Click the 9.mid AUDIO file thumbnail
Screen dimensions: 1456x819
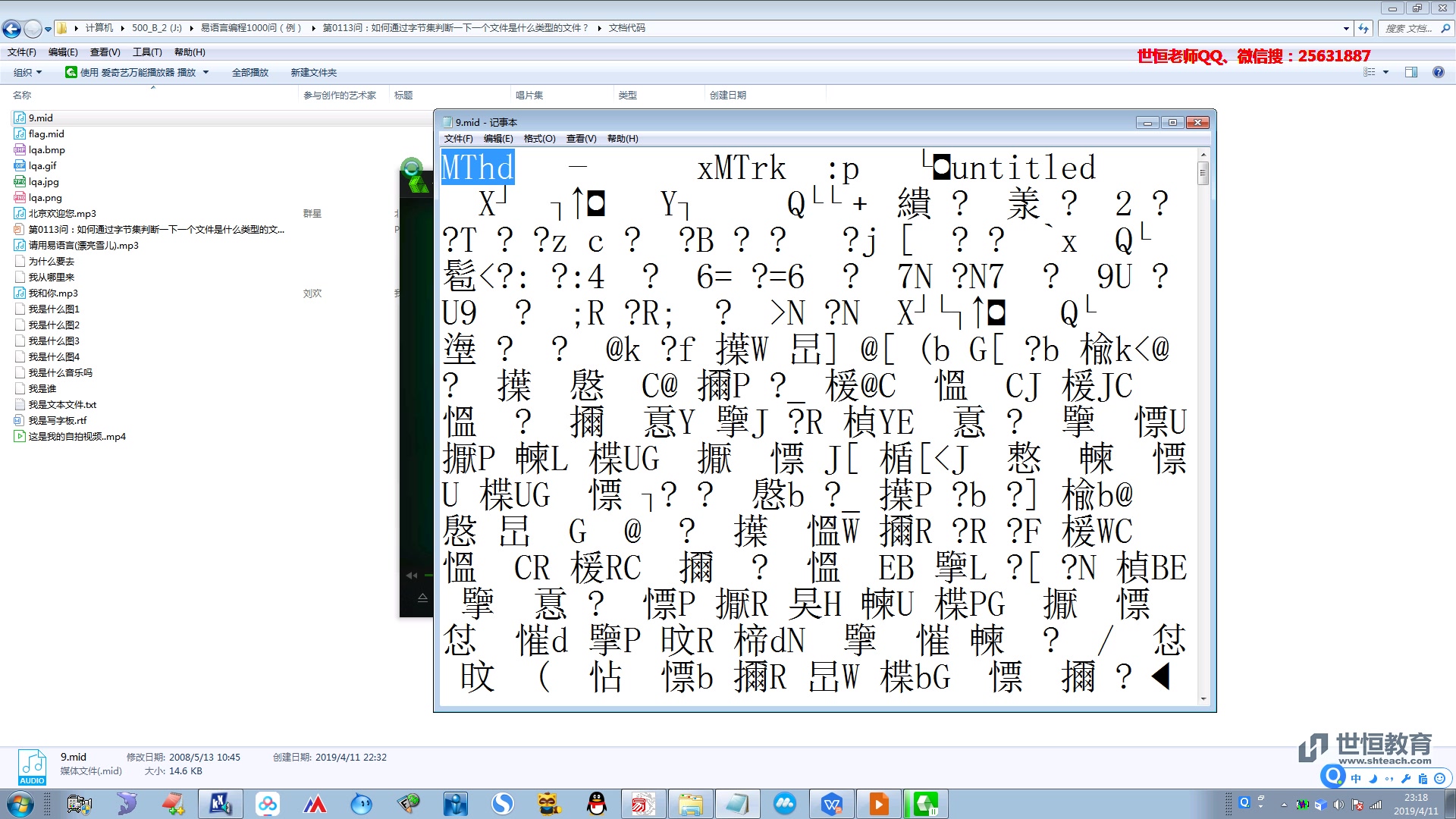32,767
